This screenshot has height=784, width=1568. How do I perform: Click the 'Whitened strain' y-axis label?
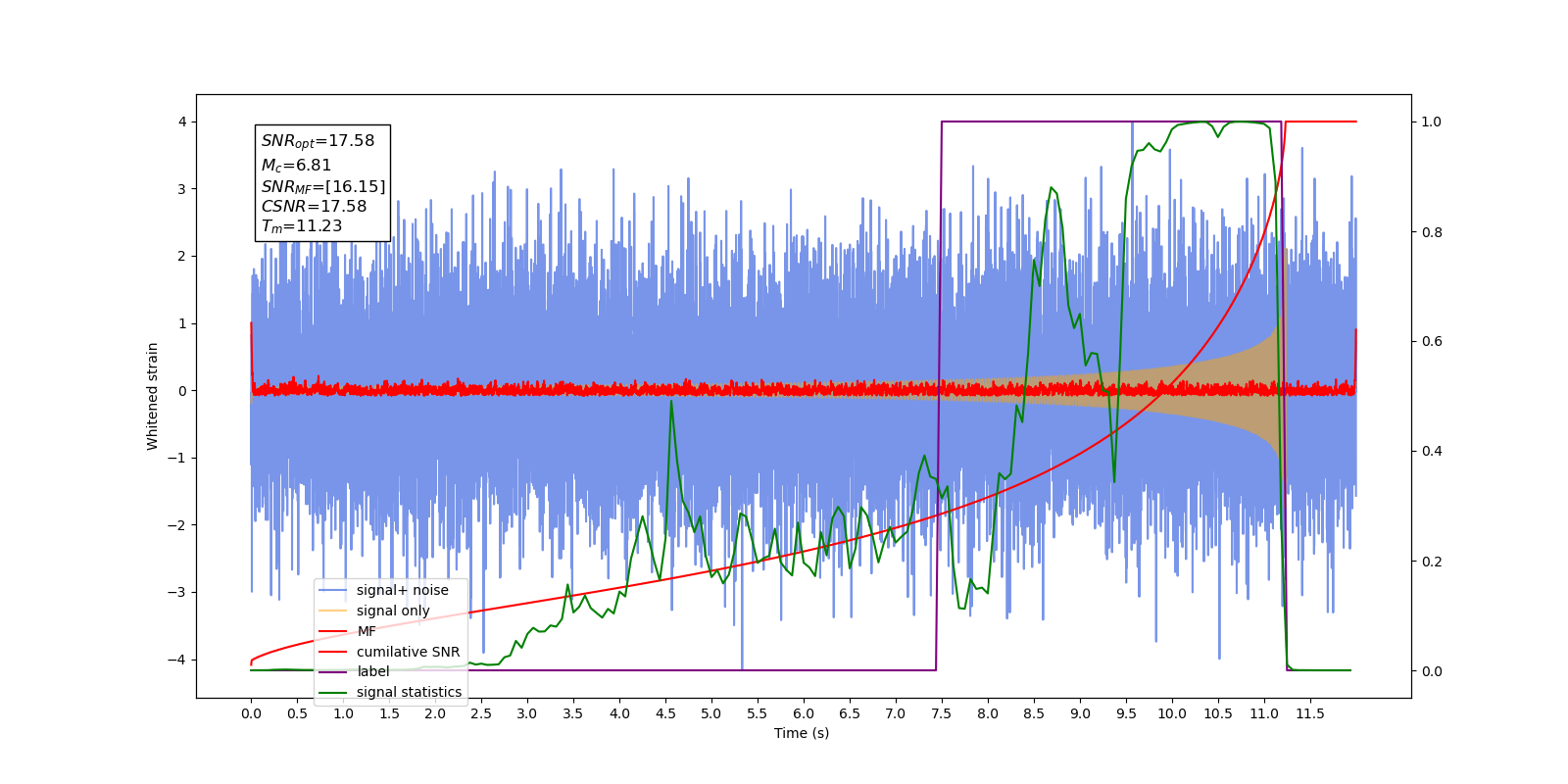[153, 396]
